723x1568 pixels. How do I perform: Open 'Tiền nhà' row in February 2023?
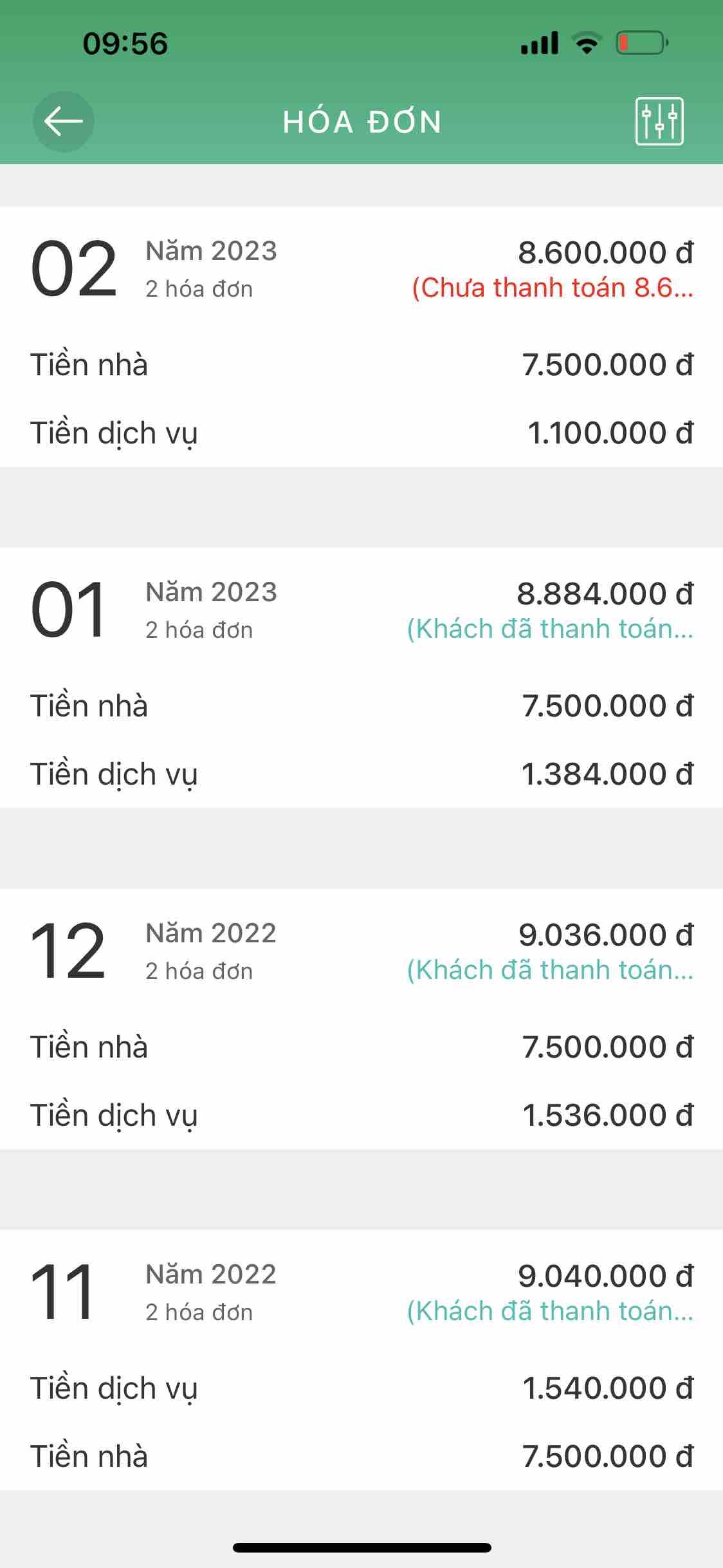click(x=361, y=365)
